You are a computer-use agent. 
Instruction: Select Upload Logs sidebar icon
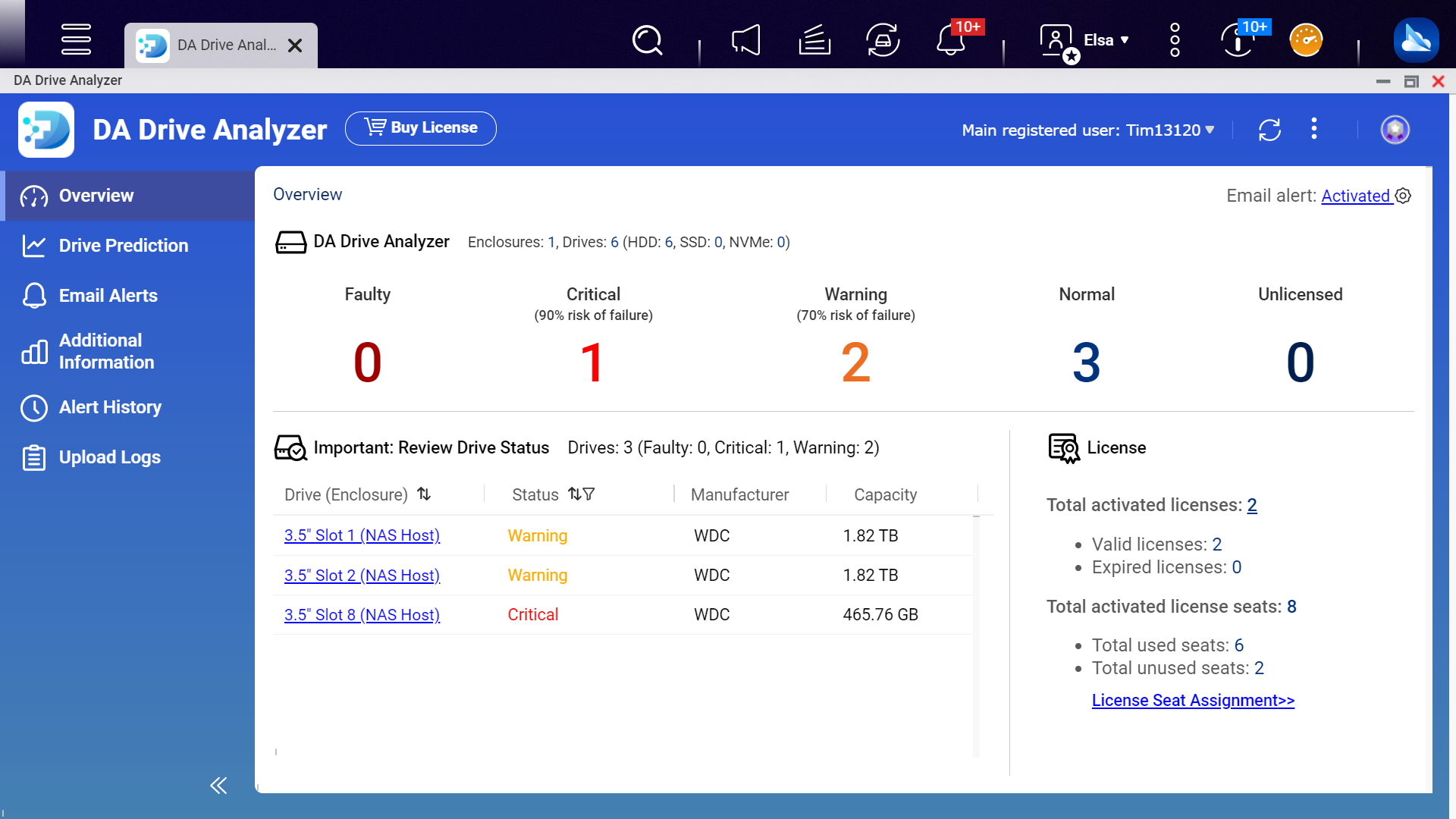pos(33,457)
